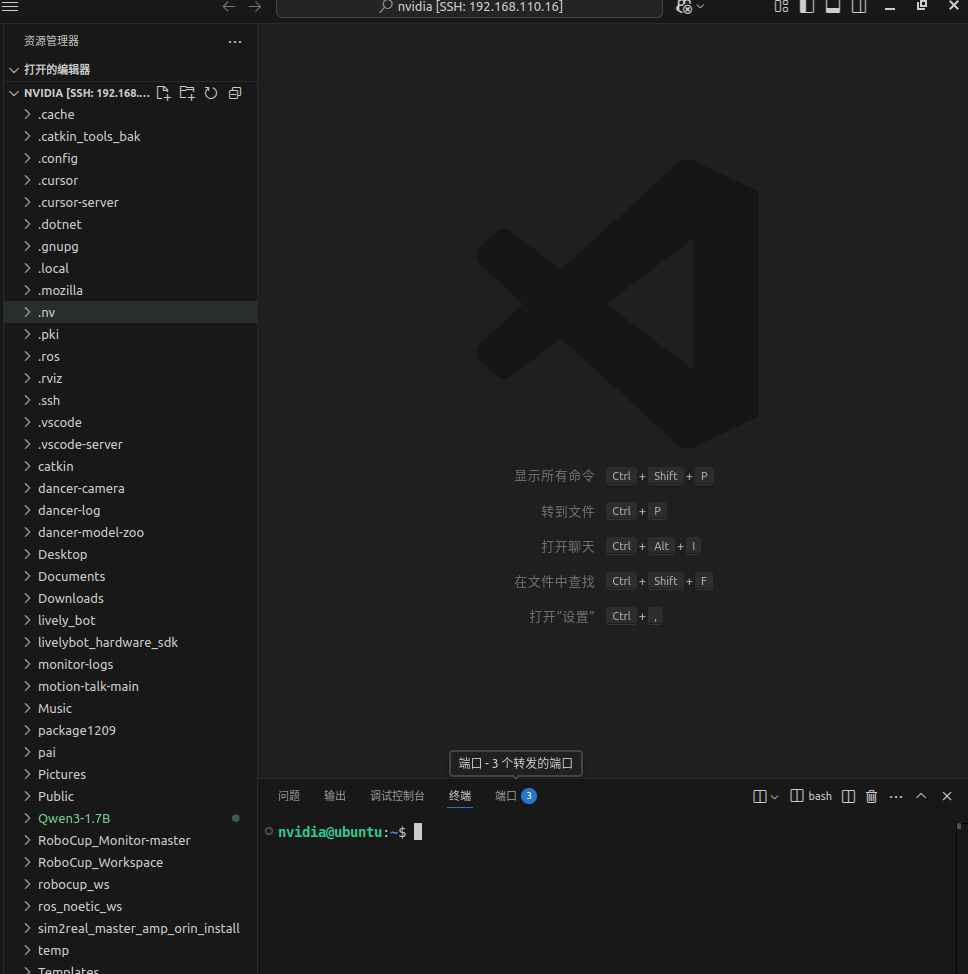Select the .mozilla folder
This screenshot has height=974, width=968.
tap(130, 290)
